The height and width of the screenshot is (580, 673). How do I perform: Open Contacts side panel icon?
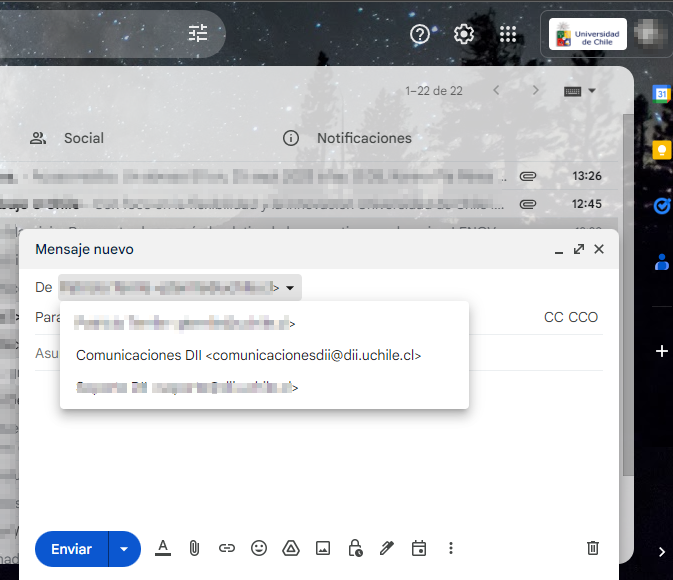pos(661,262)
